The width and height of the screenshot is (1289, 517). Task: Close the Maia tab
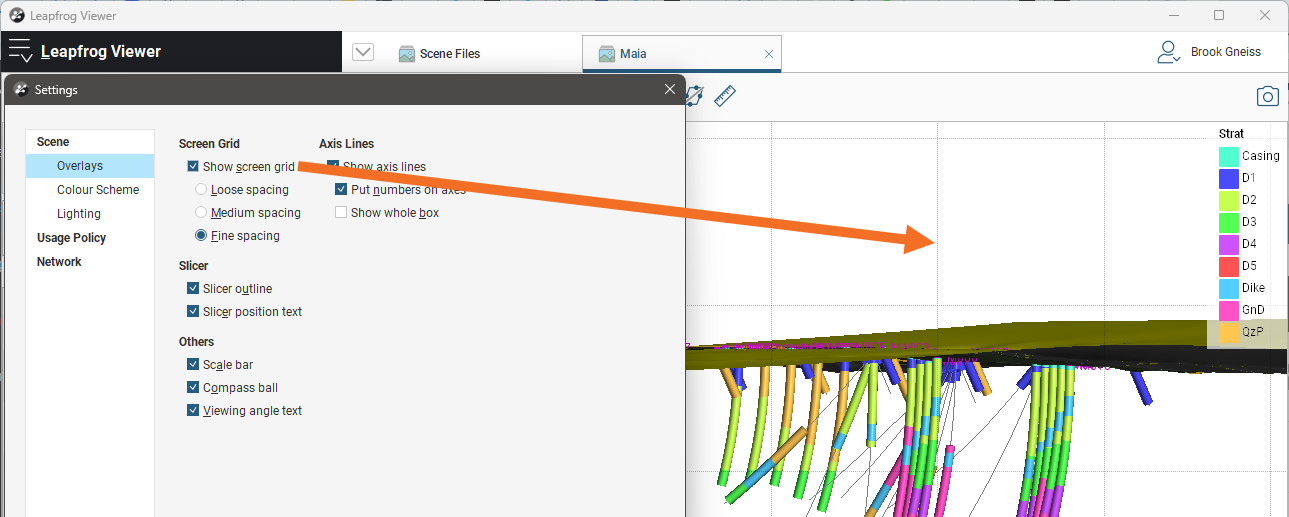(768, 54)
